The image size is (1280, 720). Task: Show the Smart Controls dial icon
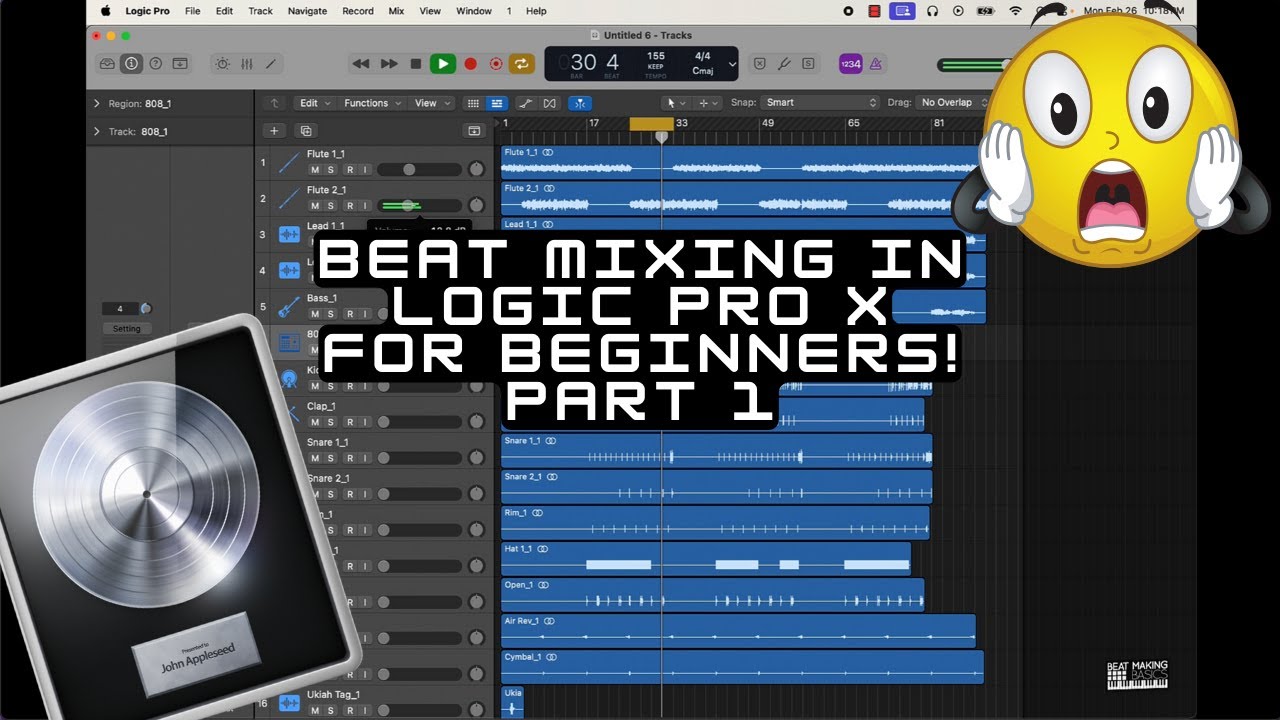(222, 64)
